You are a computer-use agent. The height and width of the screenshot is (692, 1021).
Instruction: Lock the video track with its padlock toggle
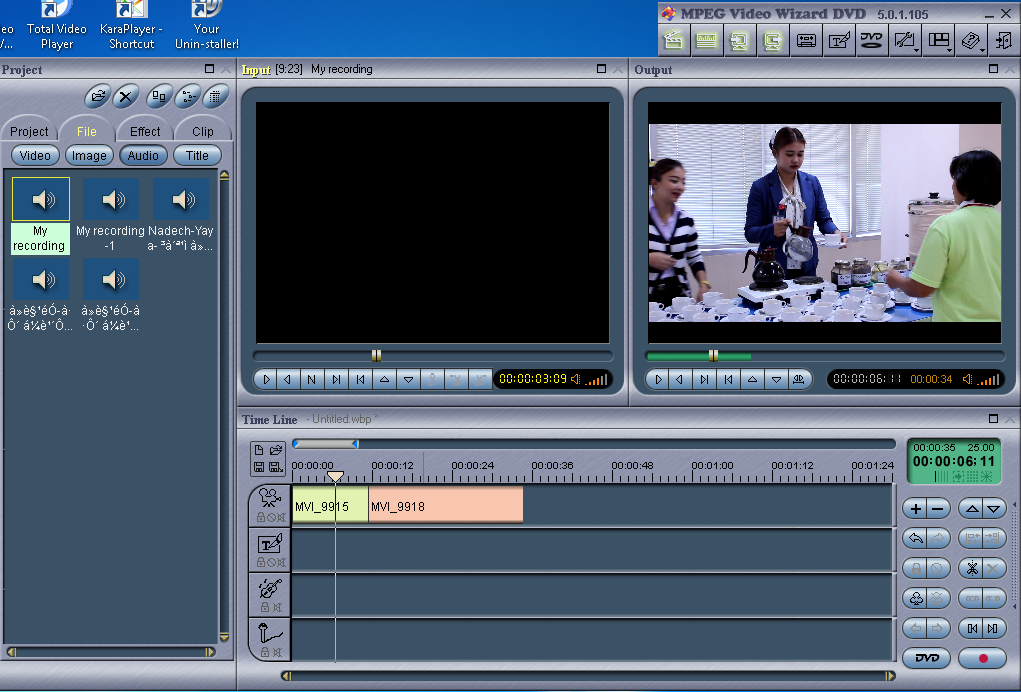[260, 517]
